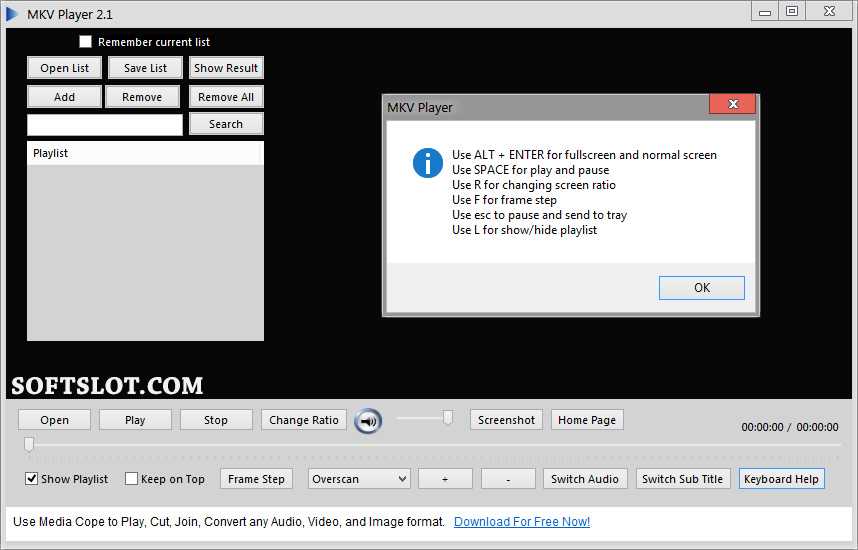
Task: Open the Home Page button
Action: [587, 420]
